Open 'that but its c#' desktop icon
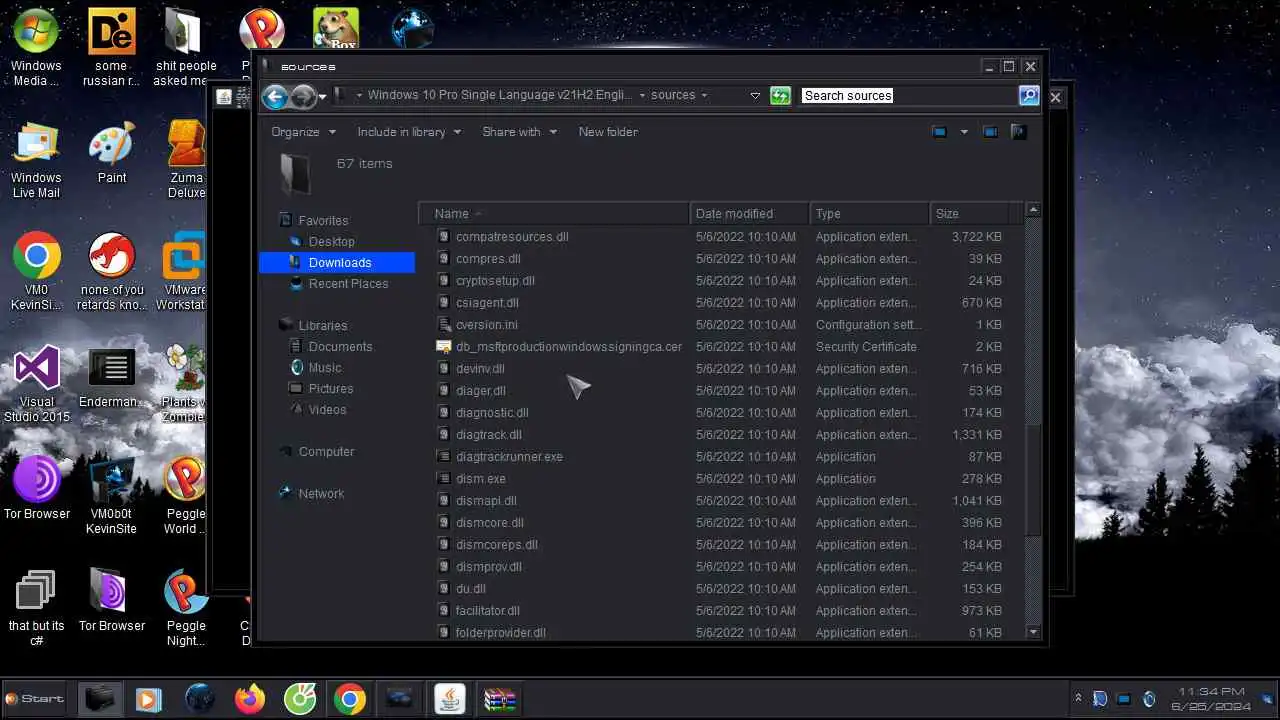 pos(36,608)
